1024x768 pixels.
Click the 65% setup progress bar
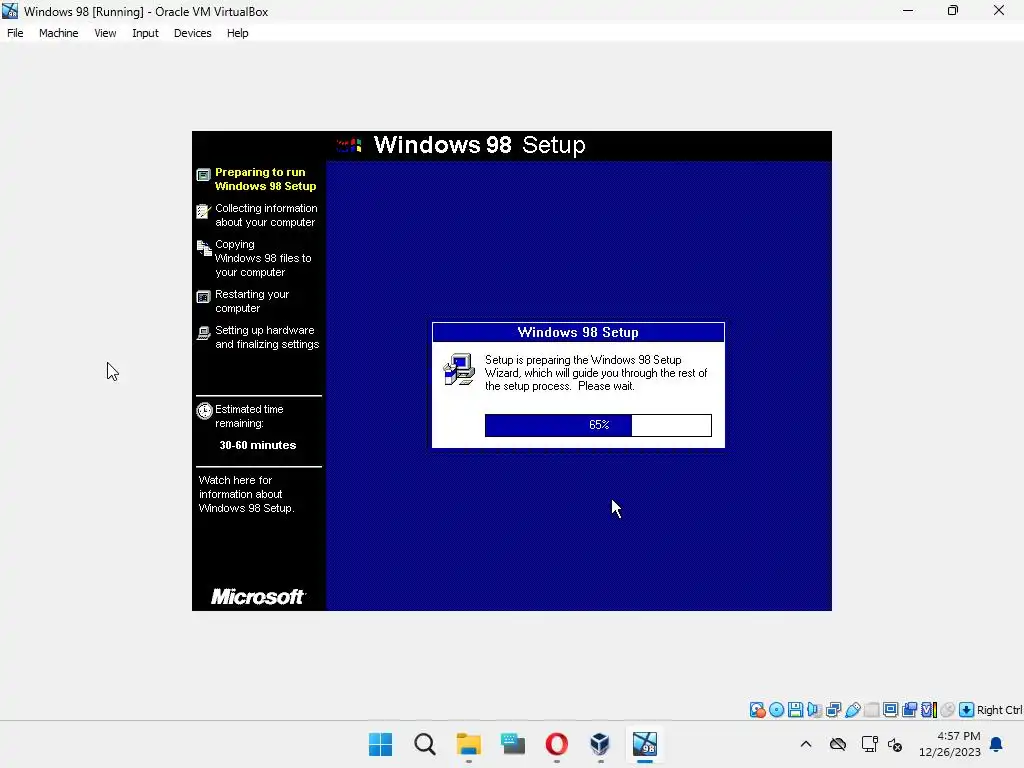point(598,425)
